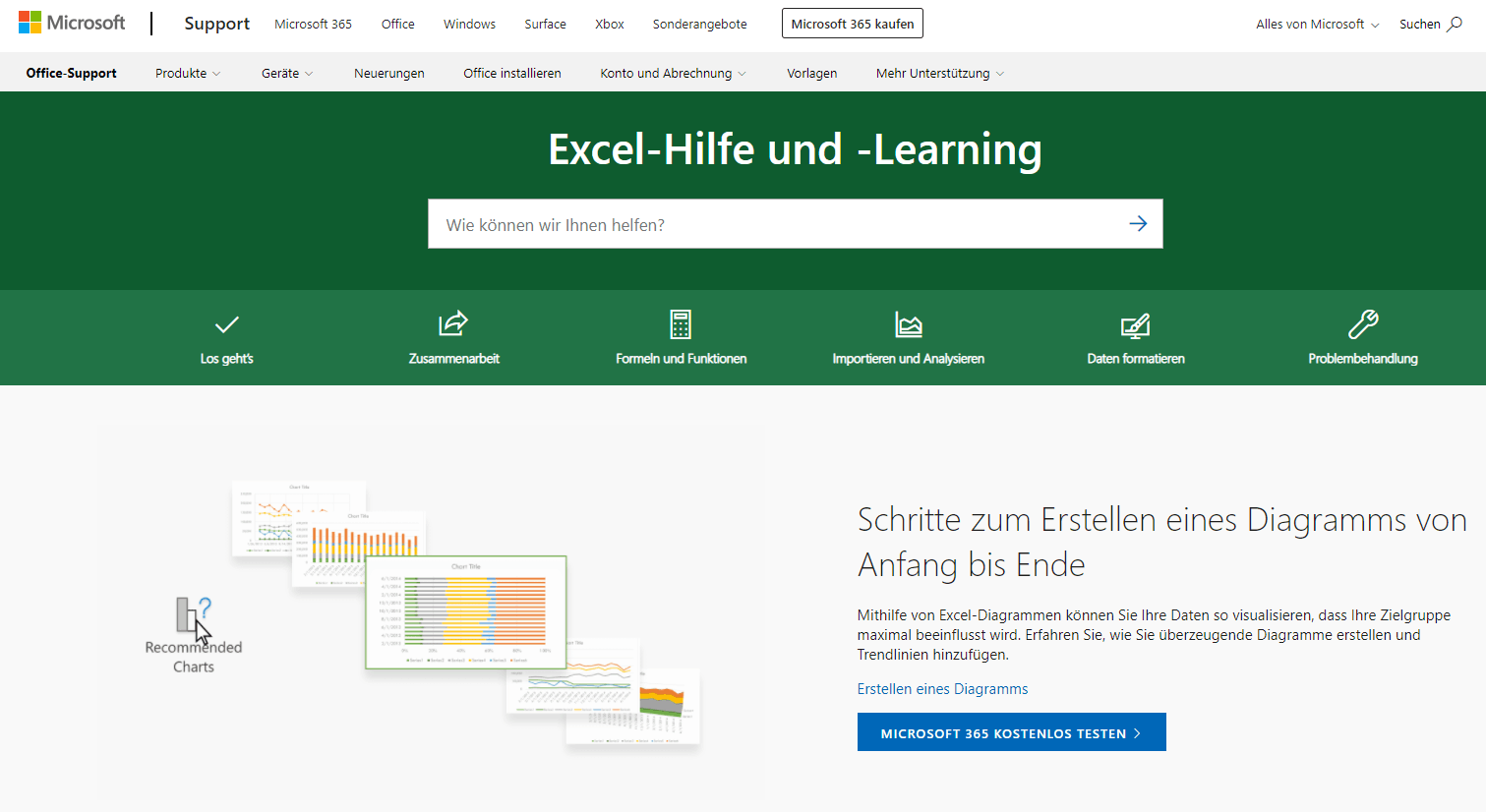Open Xbox in top navigation
The width and height of the screenshot is (1486, 812).
point(610,25)
